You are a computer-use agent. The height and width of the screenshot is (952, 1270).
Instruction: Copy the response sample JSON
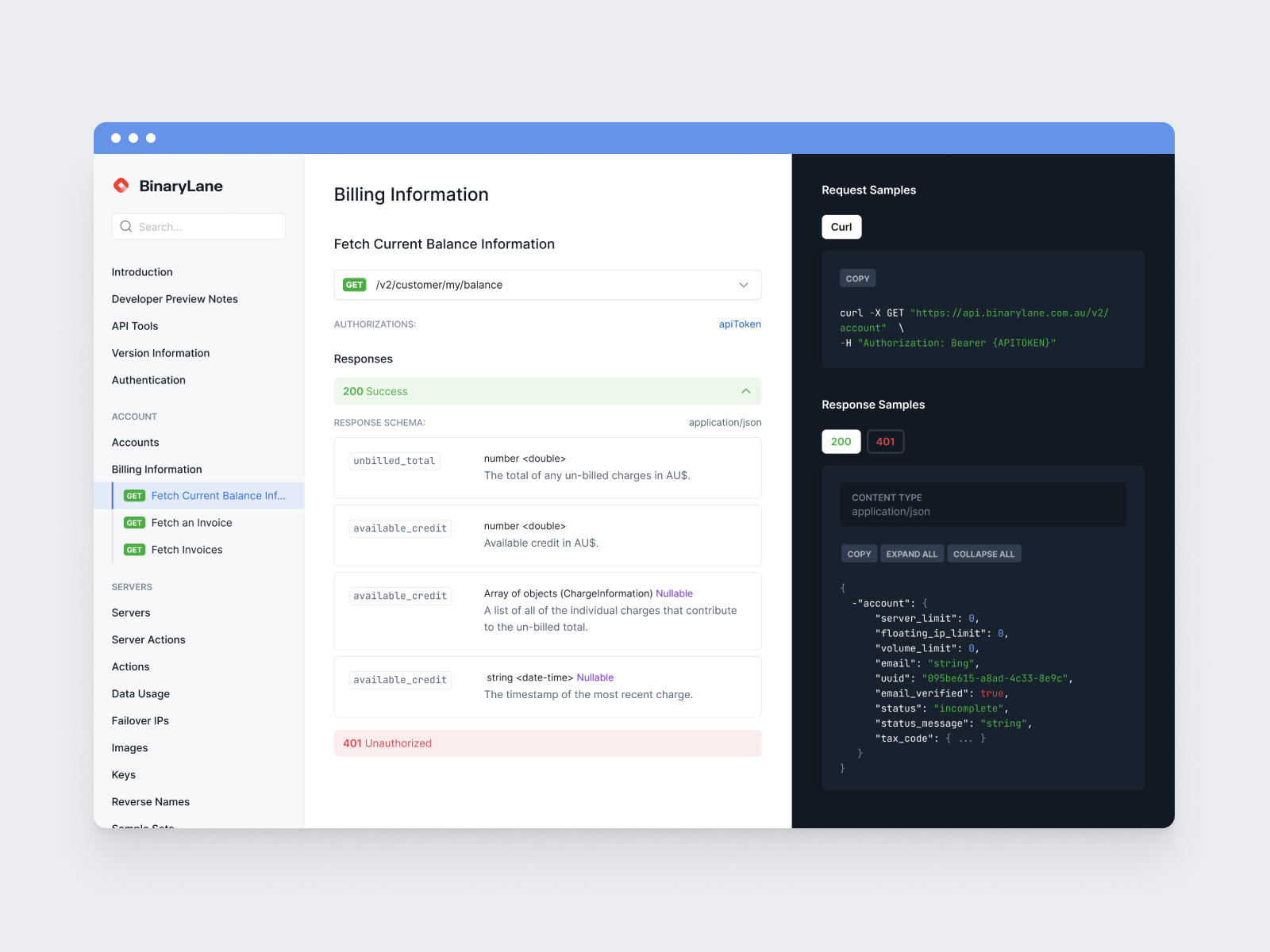click(x=859, y=554)
